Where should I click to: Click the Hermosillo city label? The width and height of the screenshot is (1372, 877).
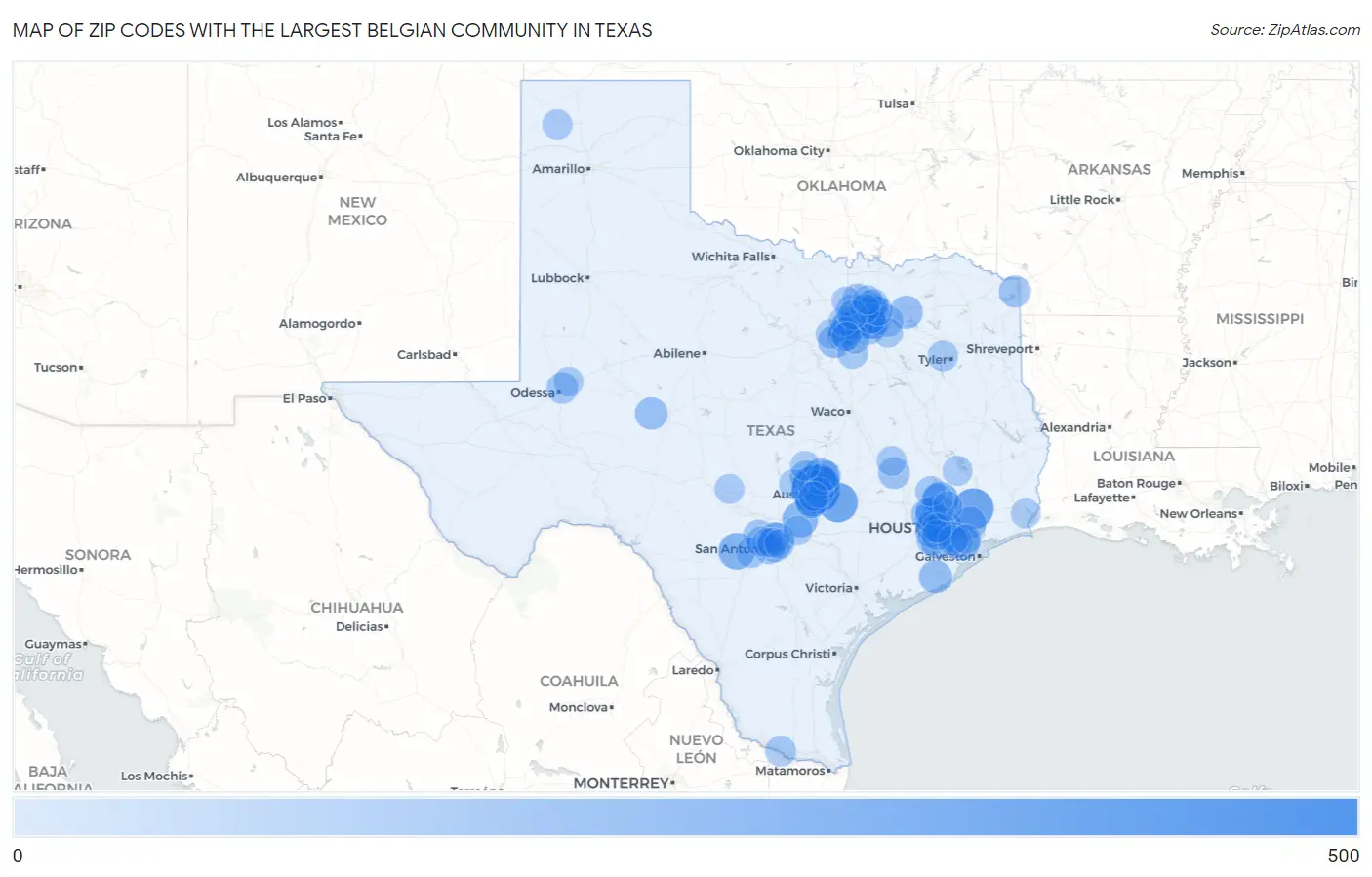point(48,570)
